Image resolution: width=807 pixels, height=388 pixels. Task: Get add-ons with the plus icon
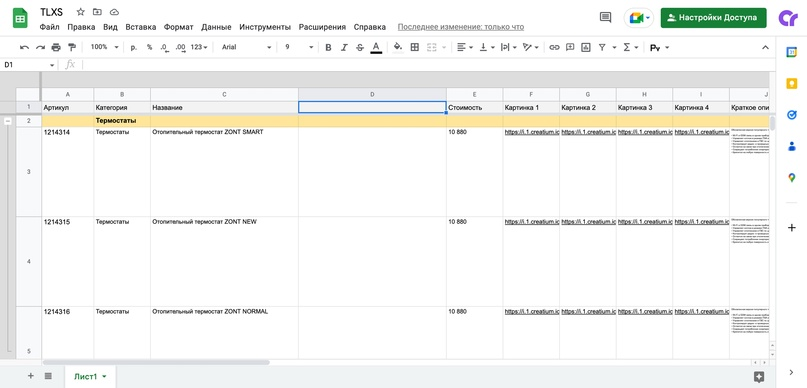pos(792,227)
